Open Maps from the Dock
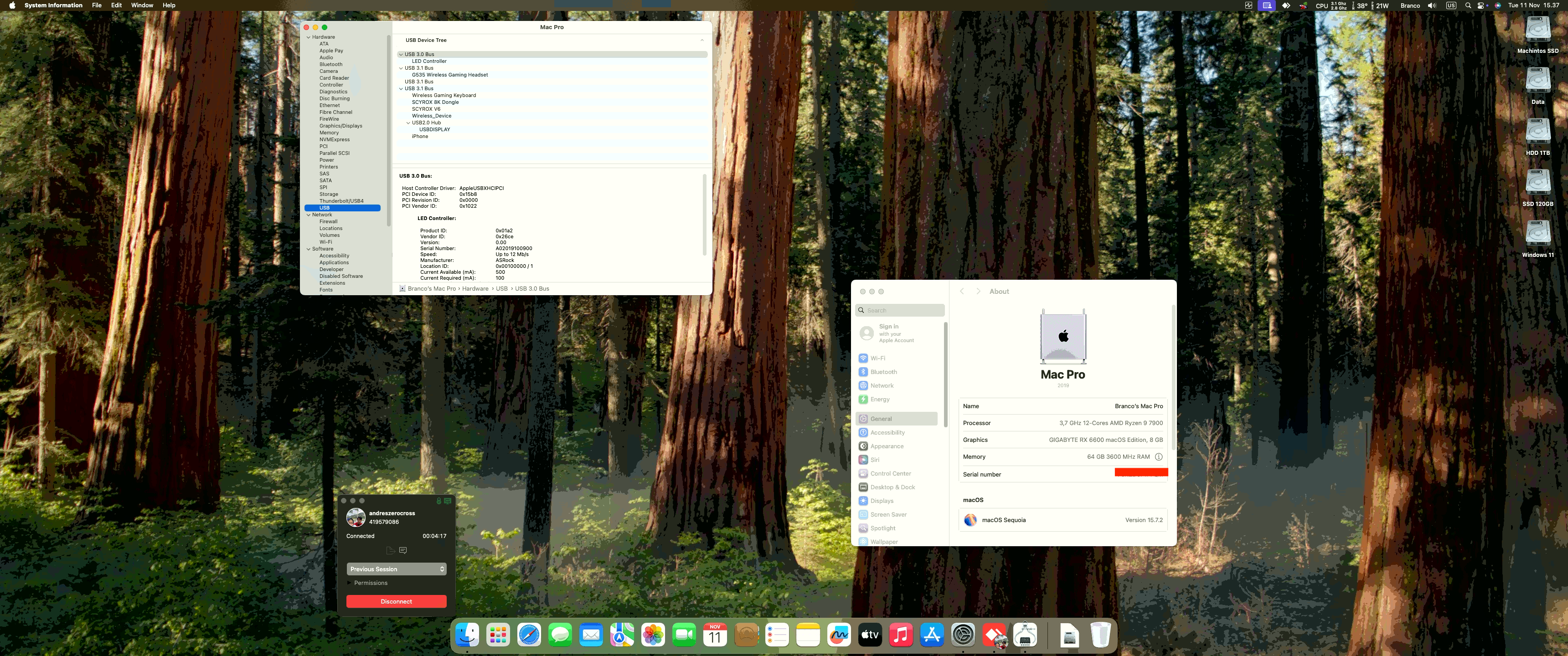The image size is (1568, 656). (622, 635)
